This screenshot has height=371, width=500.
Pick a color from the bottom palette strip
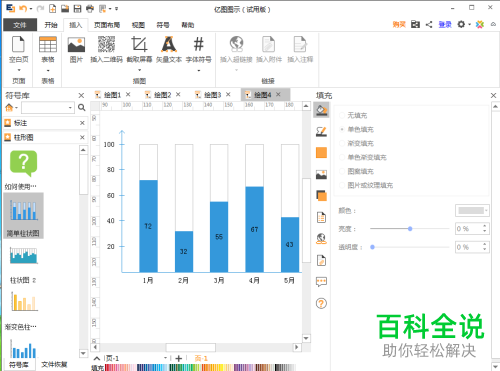(200, 367)
